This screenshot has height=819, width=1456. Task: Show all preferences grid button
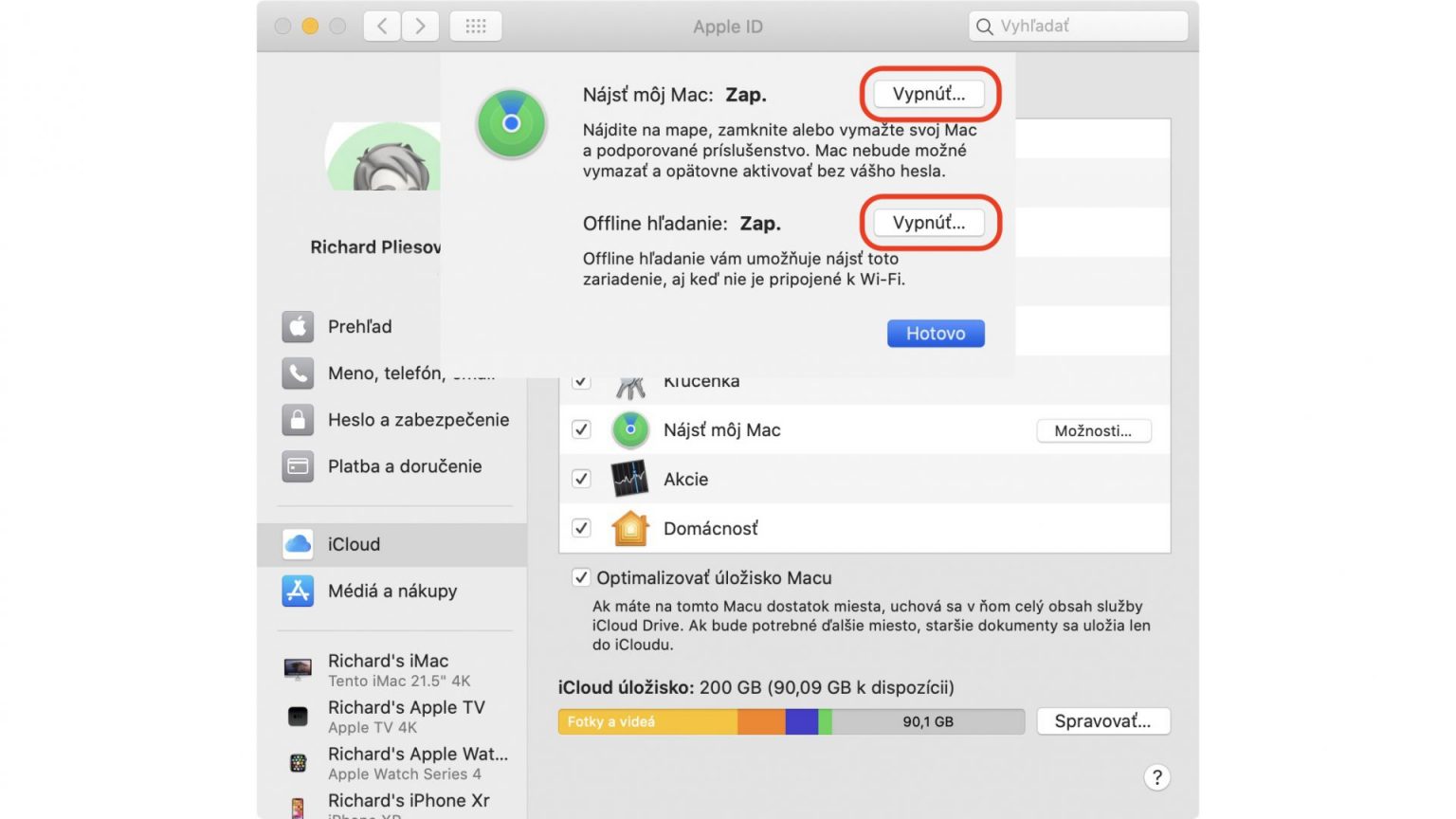(476, 26)
